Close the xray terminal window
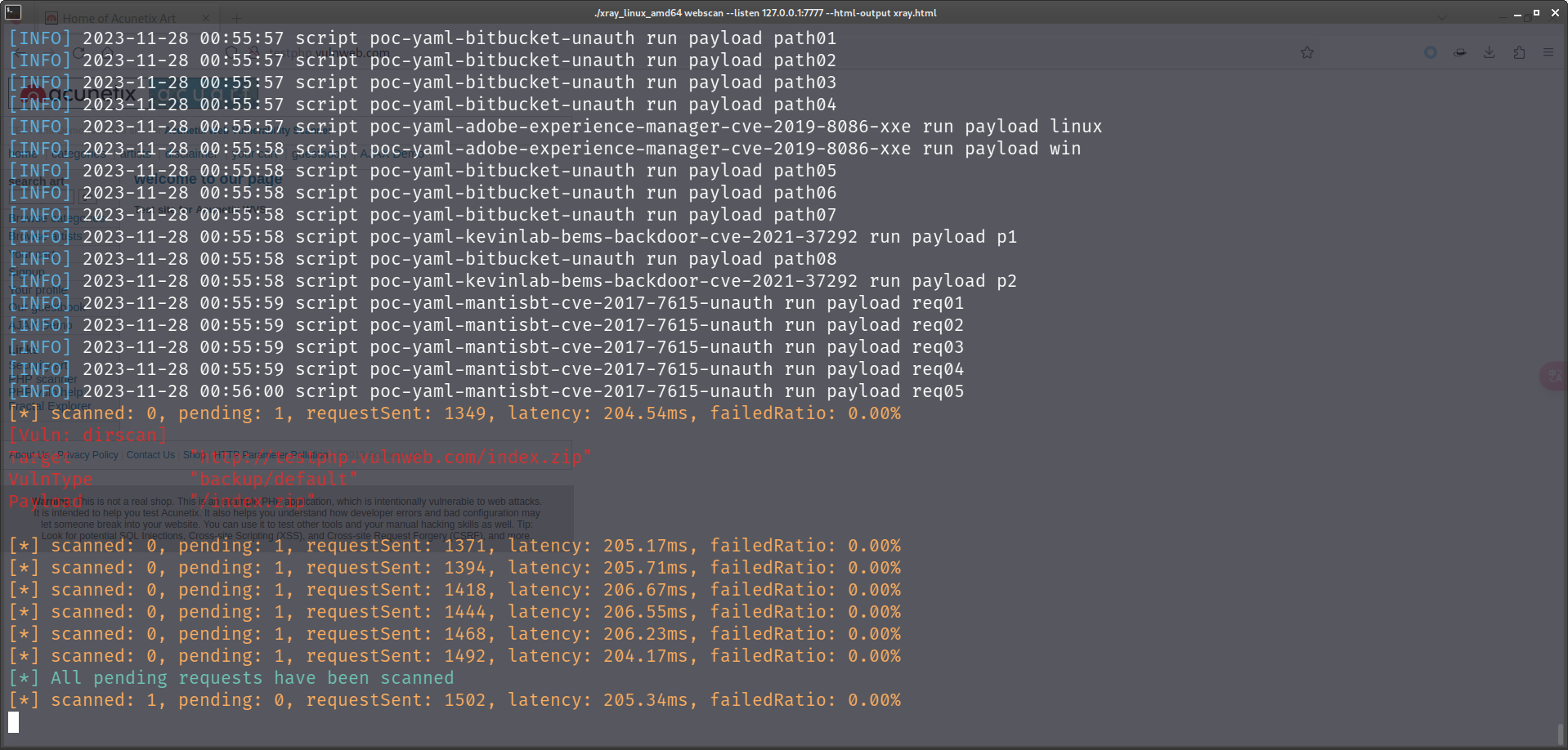The height and width of the screenshot is (750, 1568). 1555,13
